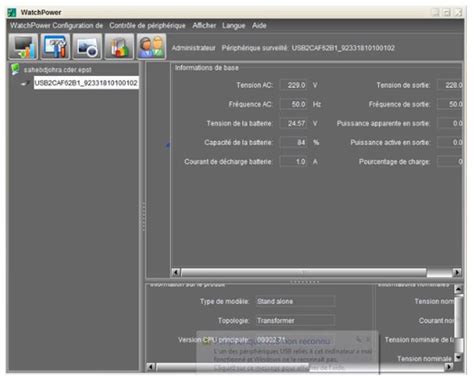Click the two-users account toolbar icon
This screenshot has height=378, width=474.
(151, 47)
